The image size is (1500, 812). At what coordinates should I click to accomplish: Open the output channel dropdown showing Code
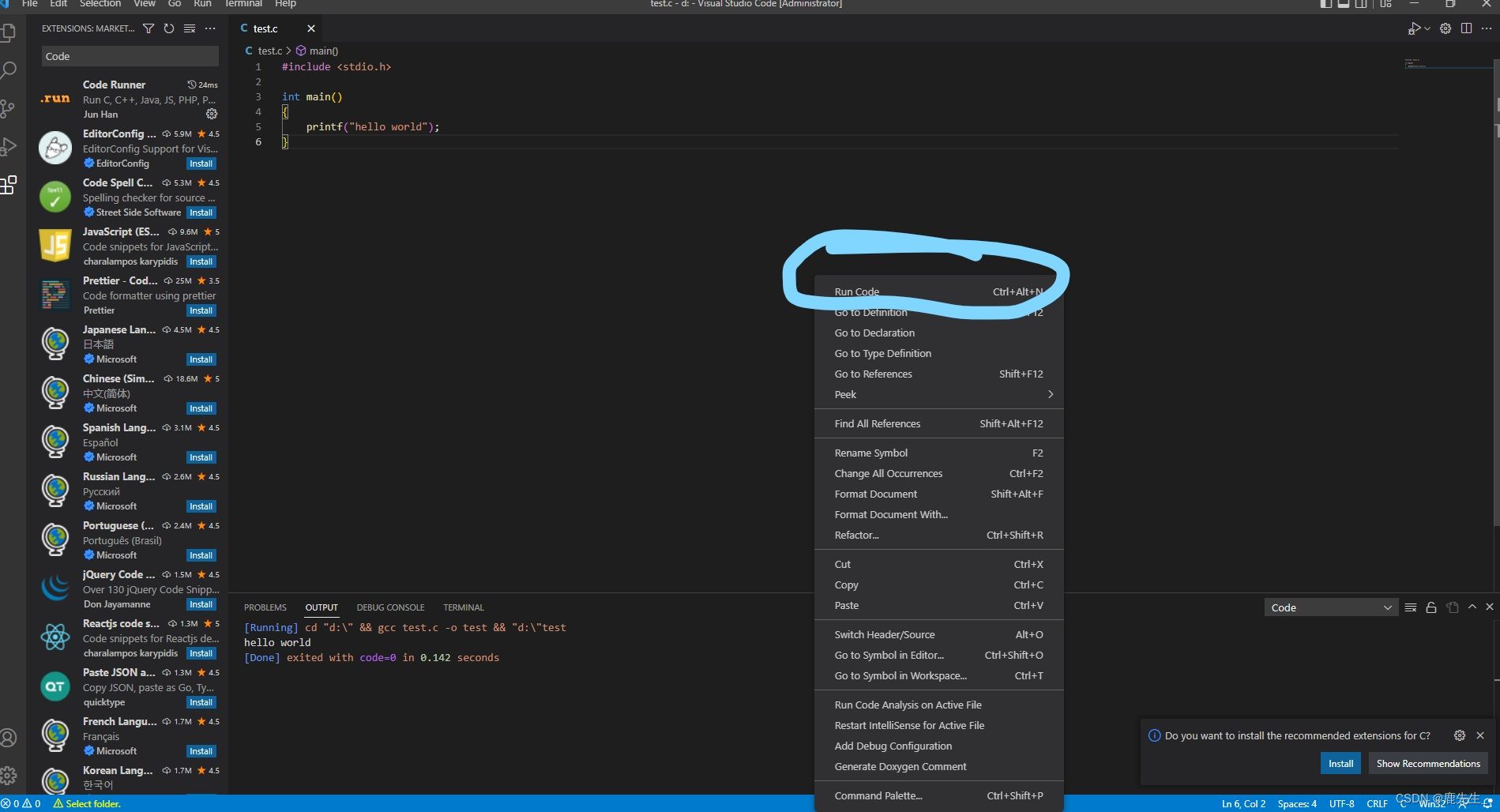tap(1331, 607)
